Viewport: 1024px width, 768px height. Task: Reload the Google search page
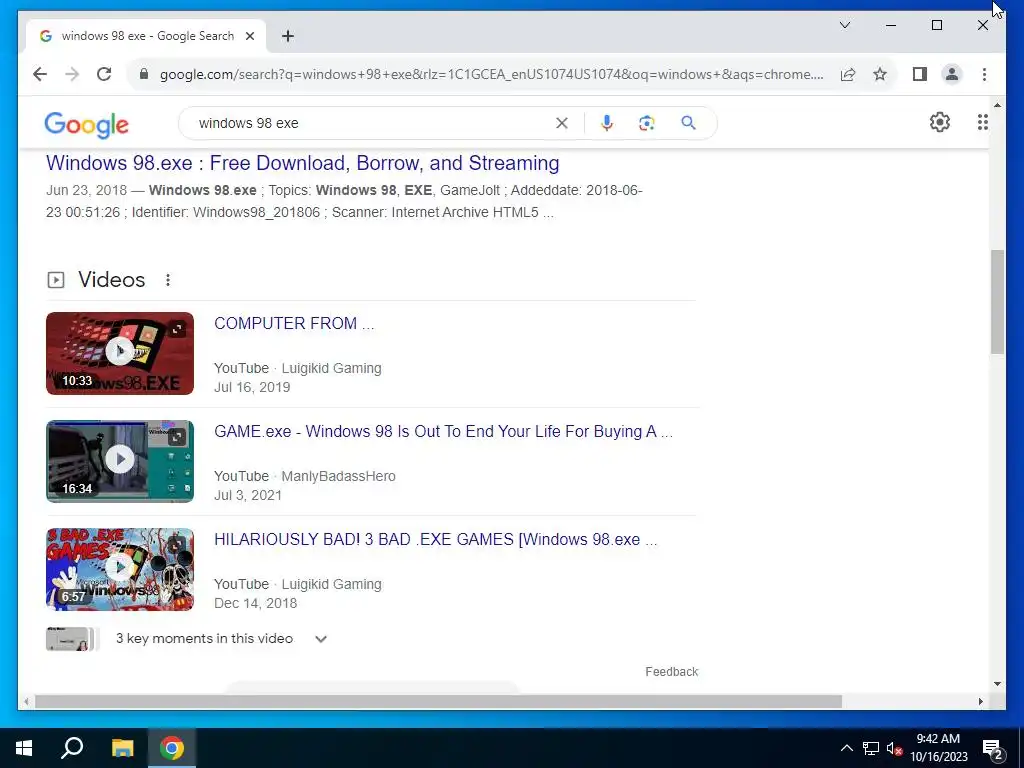104,74
